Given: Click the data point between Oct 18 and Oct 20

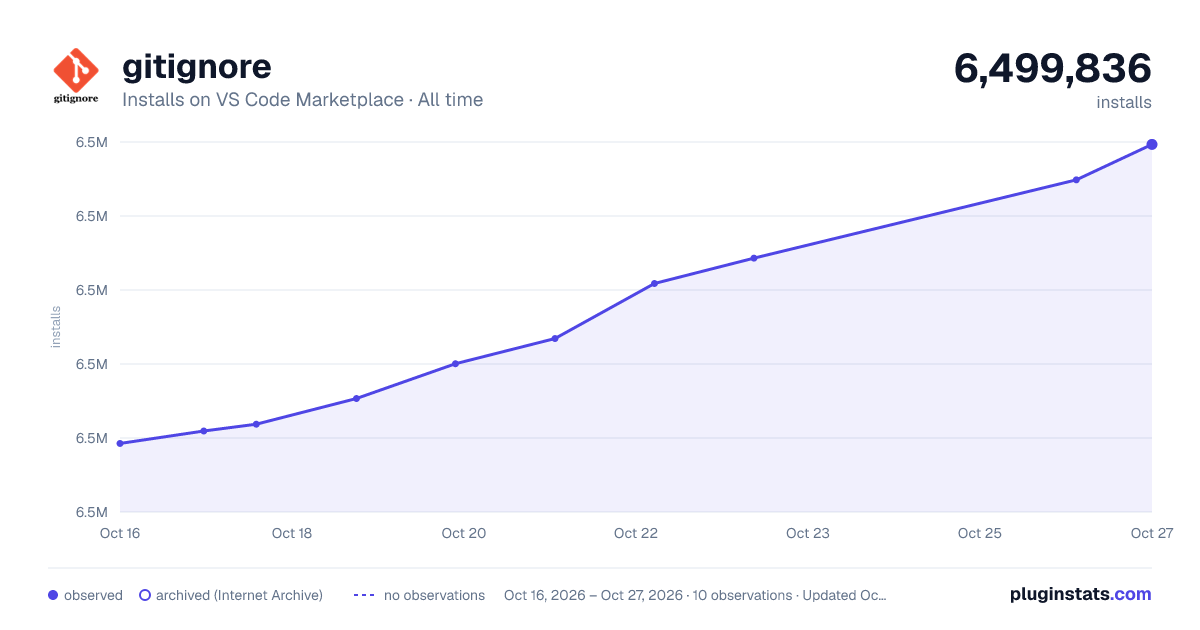Looking at the screenshot, I should [356, 398].
